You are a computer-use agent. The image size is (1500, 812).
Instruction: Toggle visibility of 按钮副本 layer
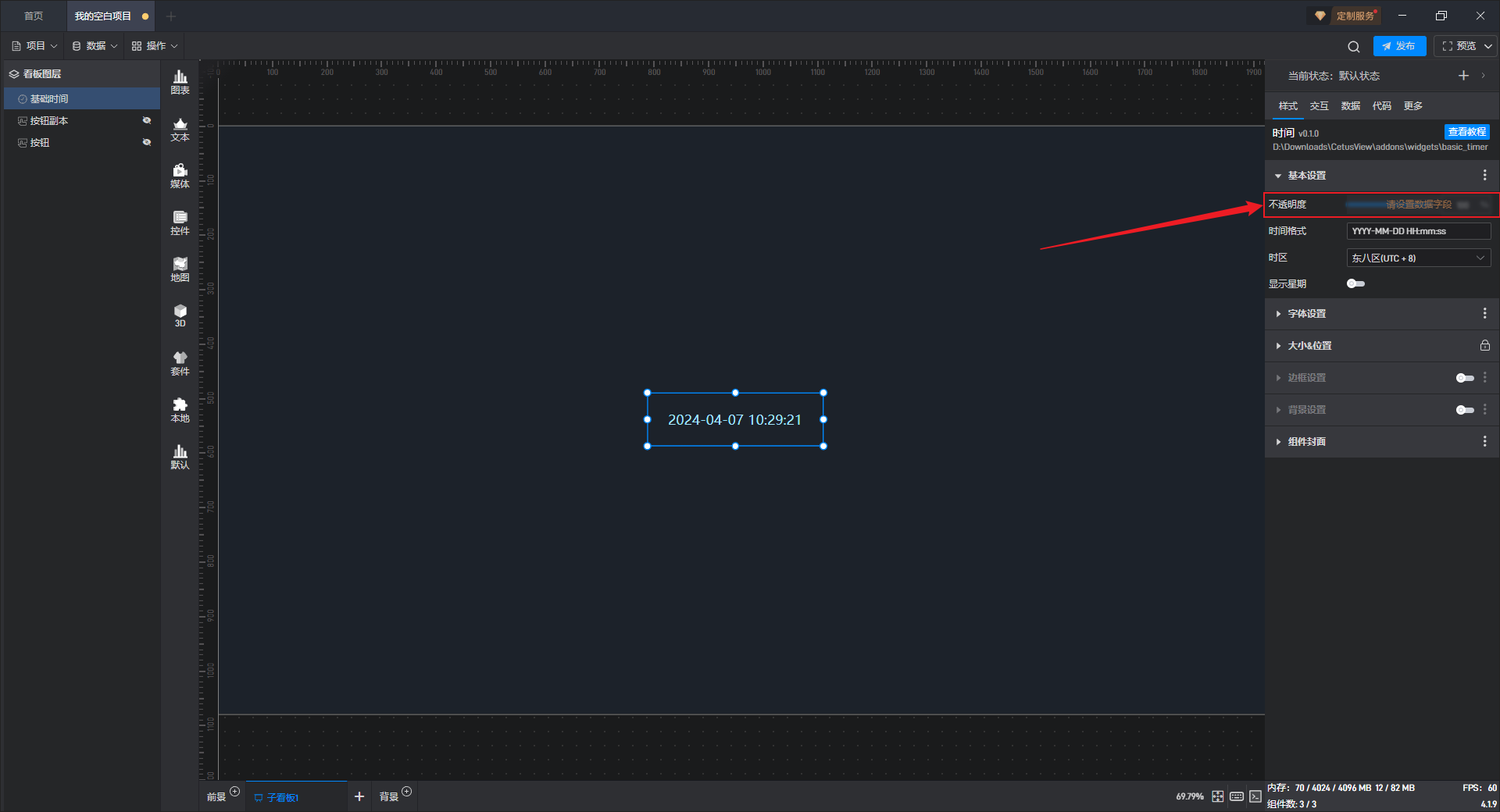click(x=147, y=120)
